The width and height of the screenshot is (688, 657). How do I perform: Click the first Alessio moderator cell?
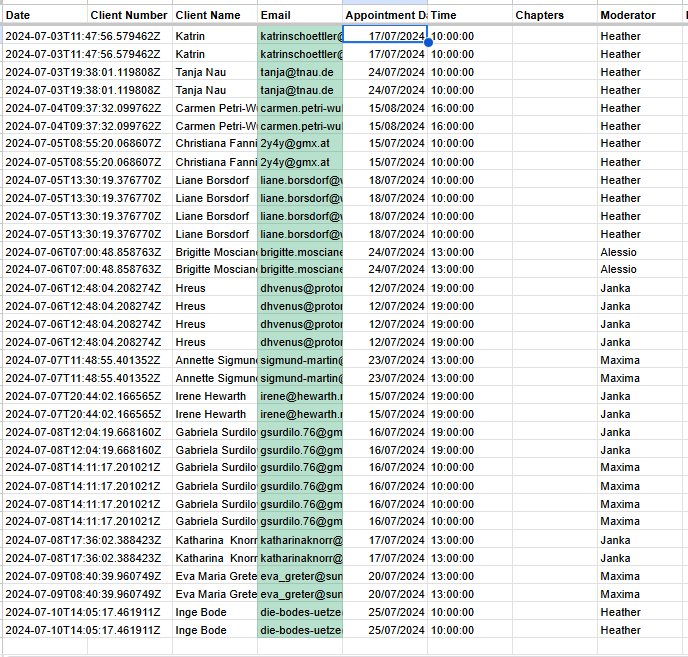(x=640, y=252)
